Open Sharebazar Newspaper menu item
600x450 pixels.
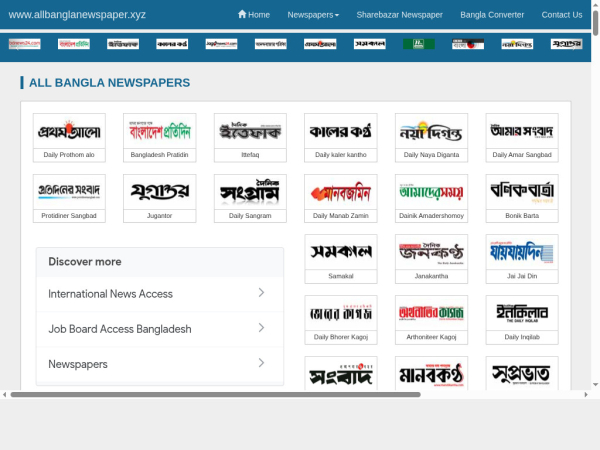399,15
